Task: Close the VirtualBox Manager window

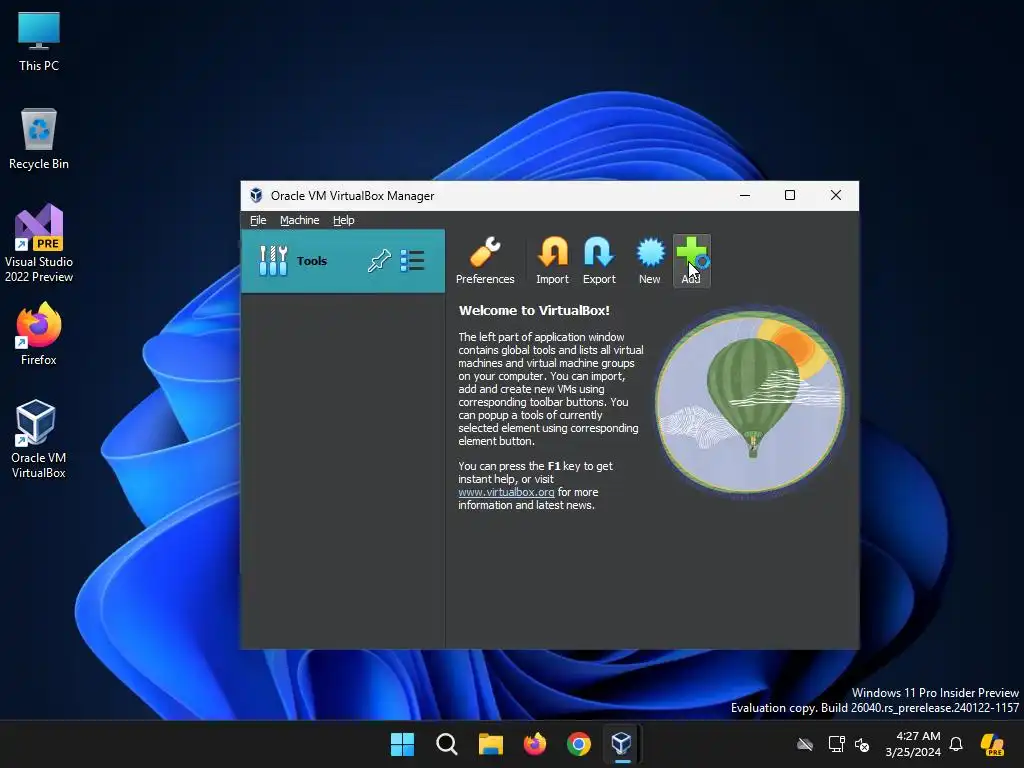Action: (x=836, y=195)
